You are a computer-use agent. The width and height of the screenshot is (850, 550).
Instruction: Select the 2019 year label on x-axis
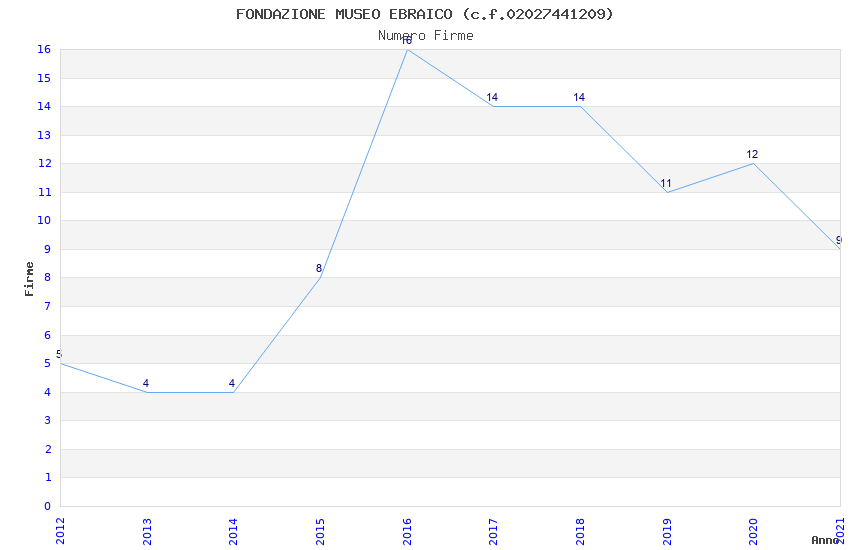coord(667,531)
